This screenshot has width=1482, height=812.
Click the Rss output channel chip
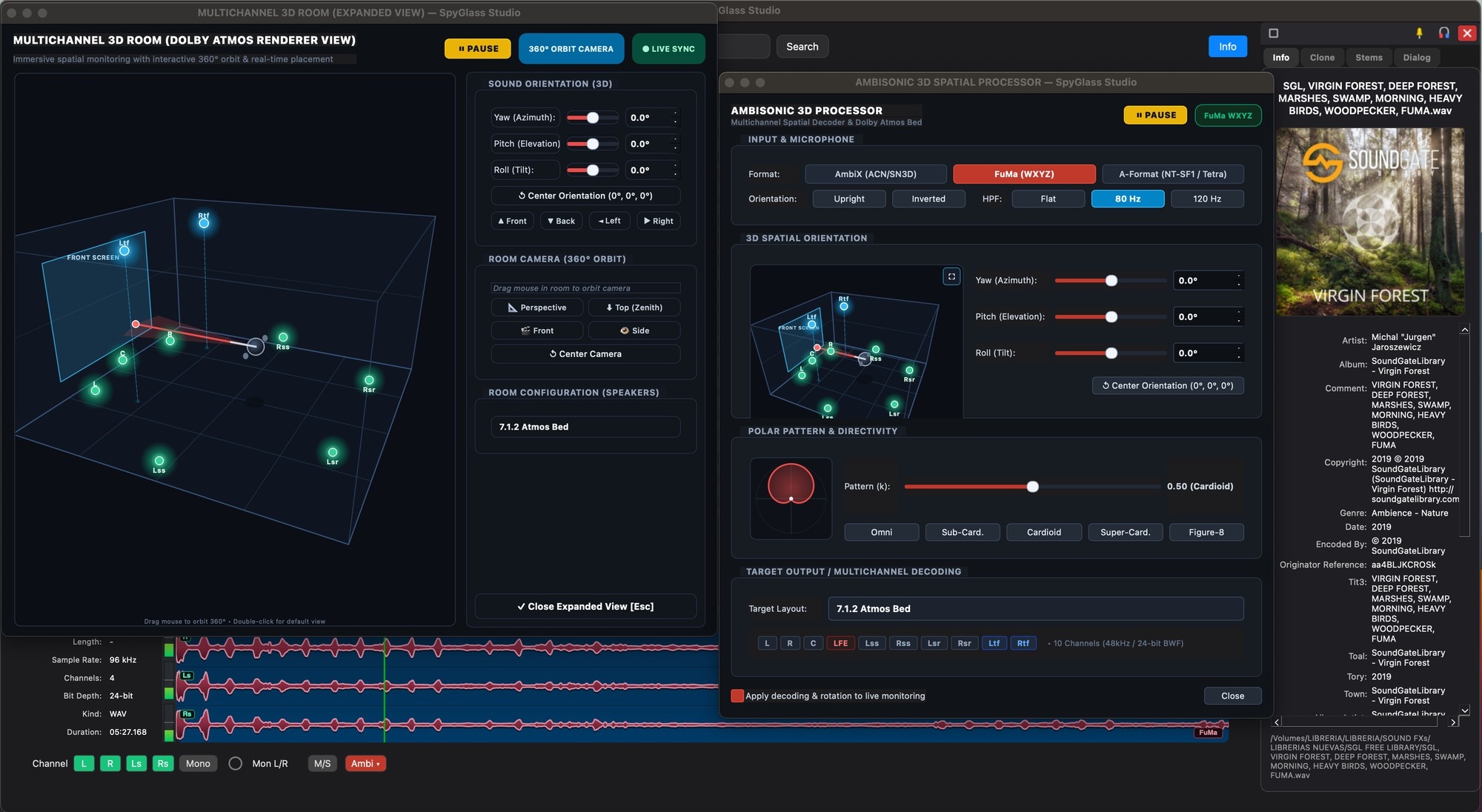pos(903,643)
